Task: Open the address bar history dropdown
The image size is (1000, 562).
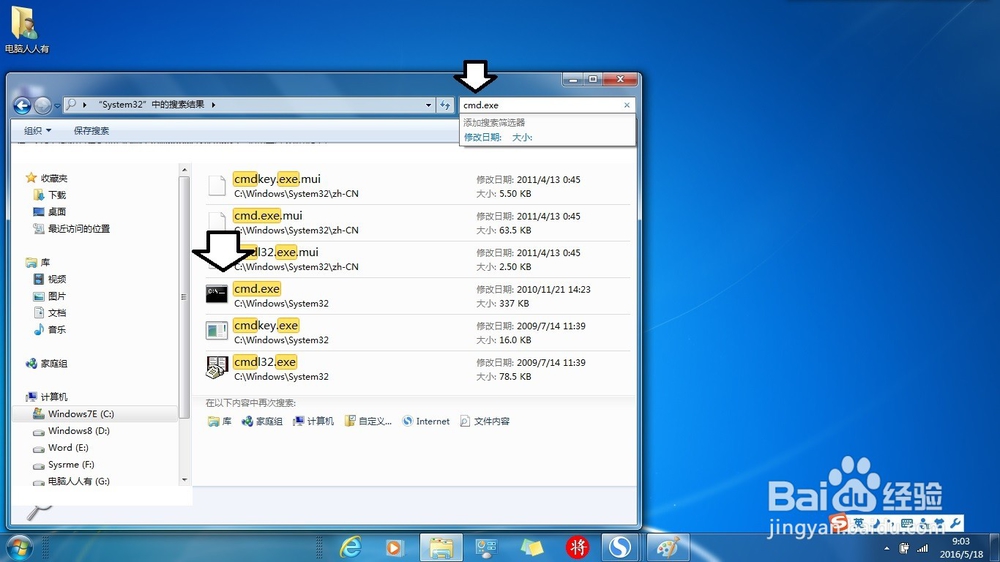Action: [x=429, y=105]
